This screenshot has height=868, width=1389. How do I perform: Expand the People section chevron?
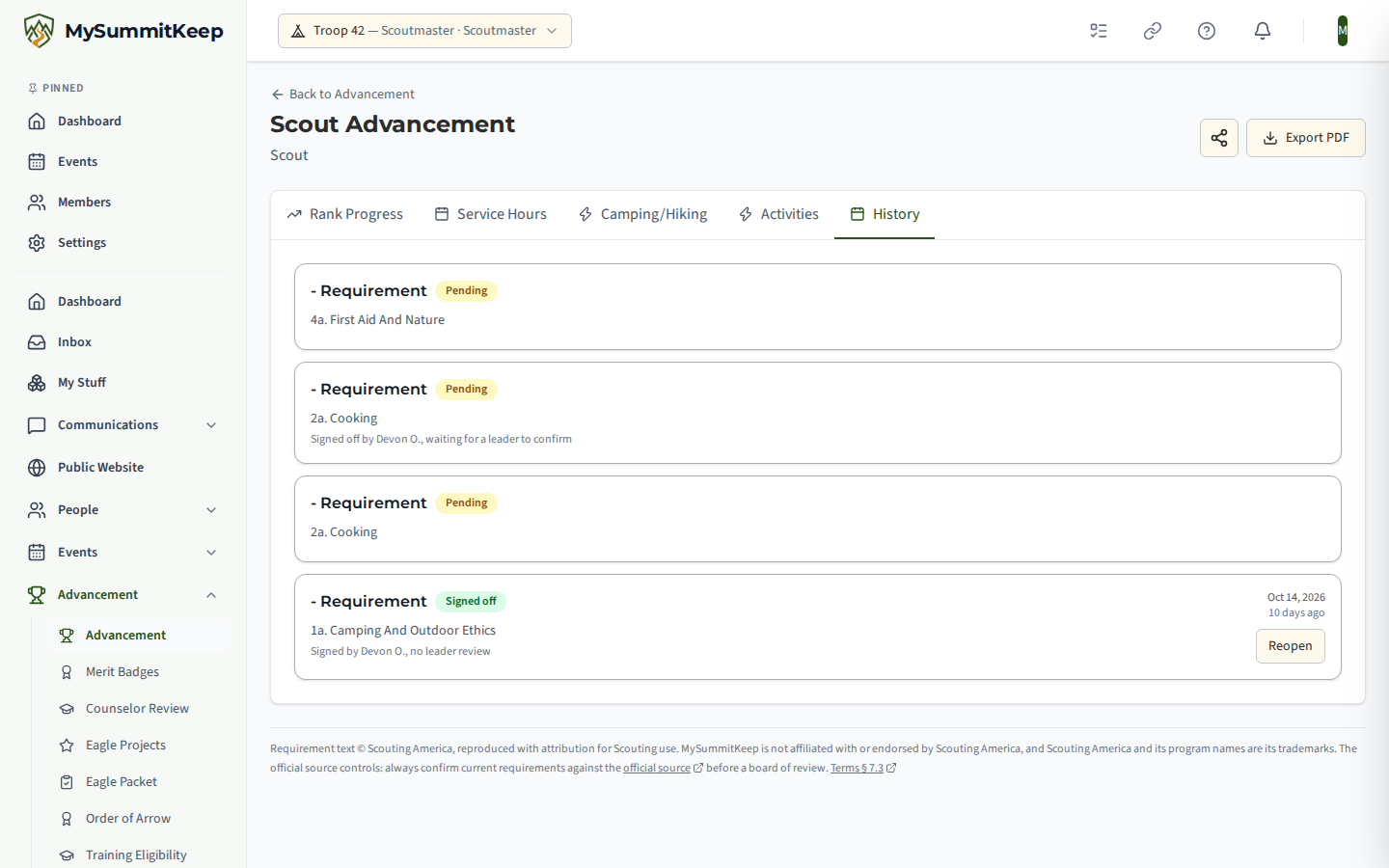point(211,510)
